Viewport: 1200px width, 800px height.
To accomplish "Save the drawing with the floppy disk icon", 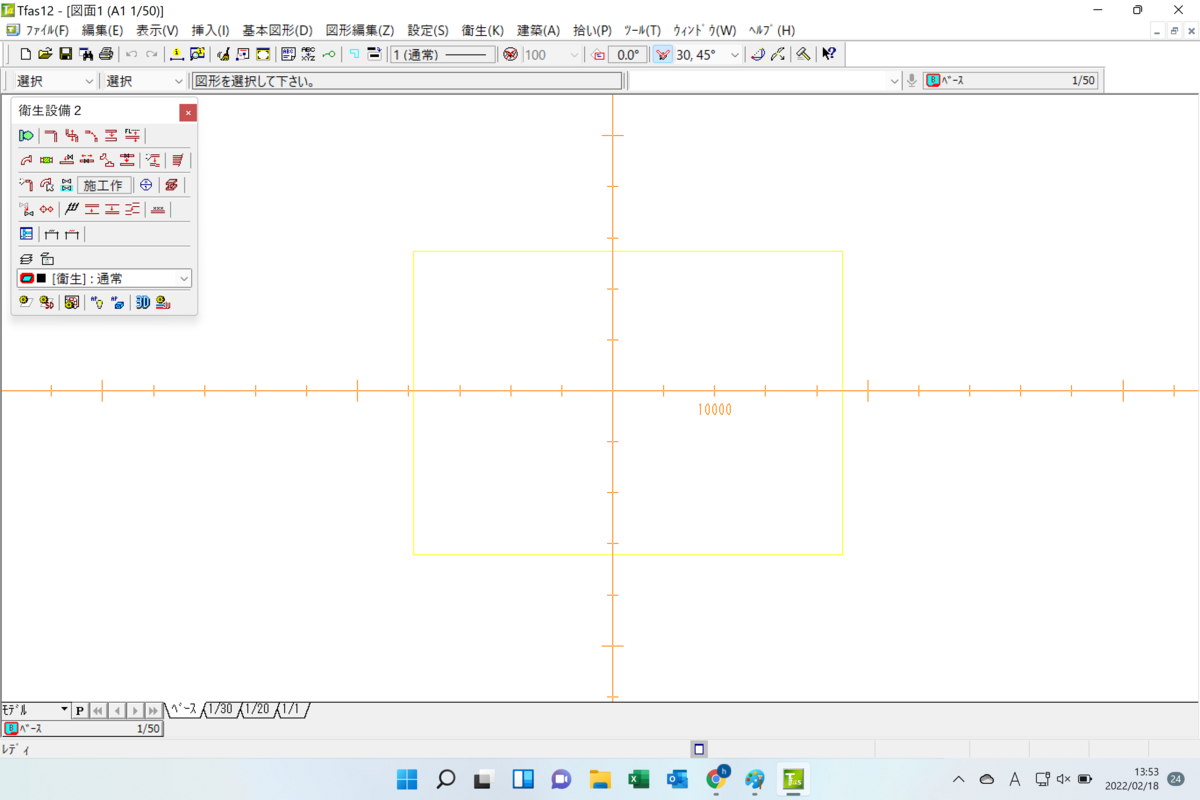I will pos(64,55).
